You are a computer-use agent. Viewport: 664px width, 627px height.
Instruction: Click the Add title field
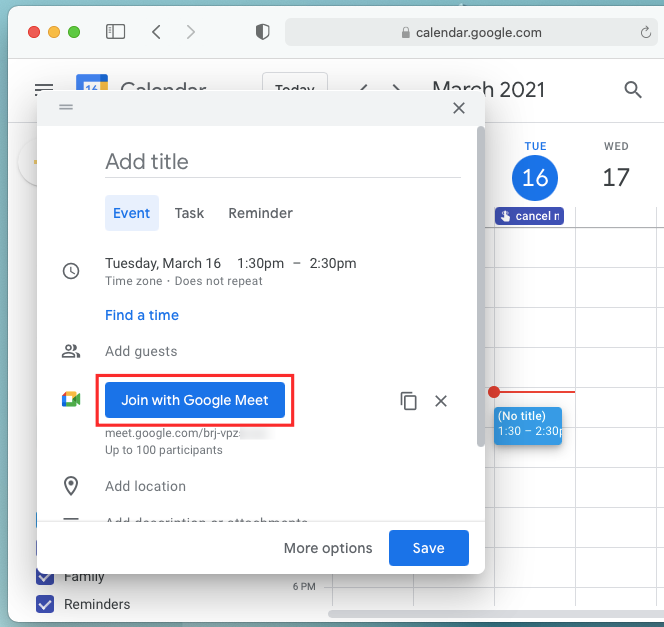click(282, 162)
